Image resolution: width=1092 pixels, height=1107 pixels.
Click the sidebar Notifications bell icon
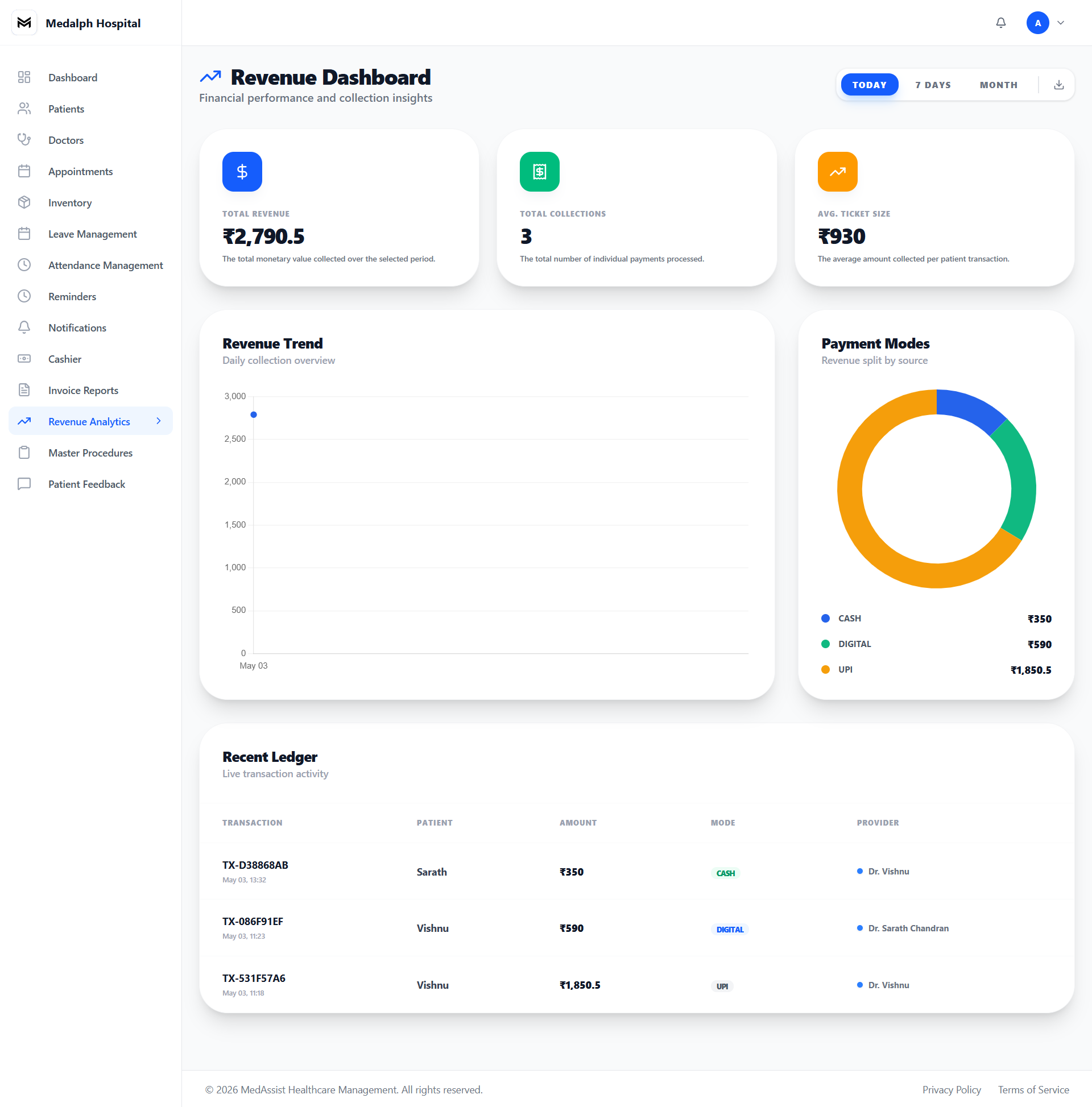24,327
